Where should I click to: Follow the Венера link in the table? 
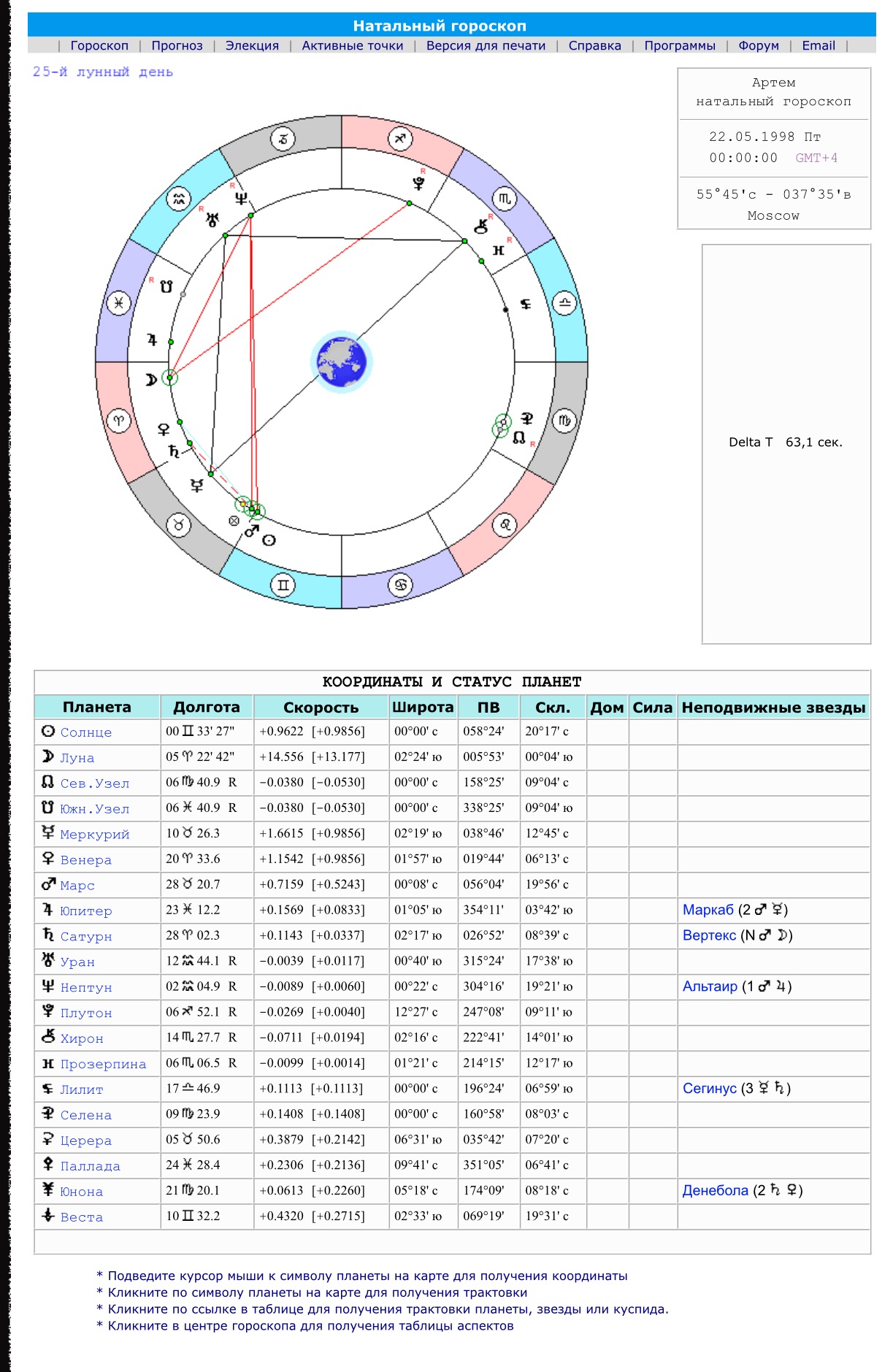pyautogui.click(x=86, y=860)
